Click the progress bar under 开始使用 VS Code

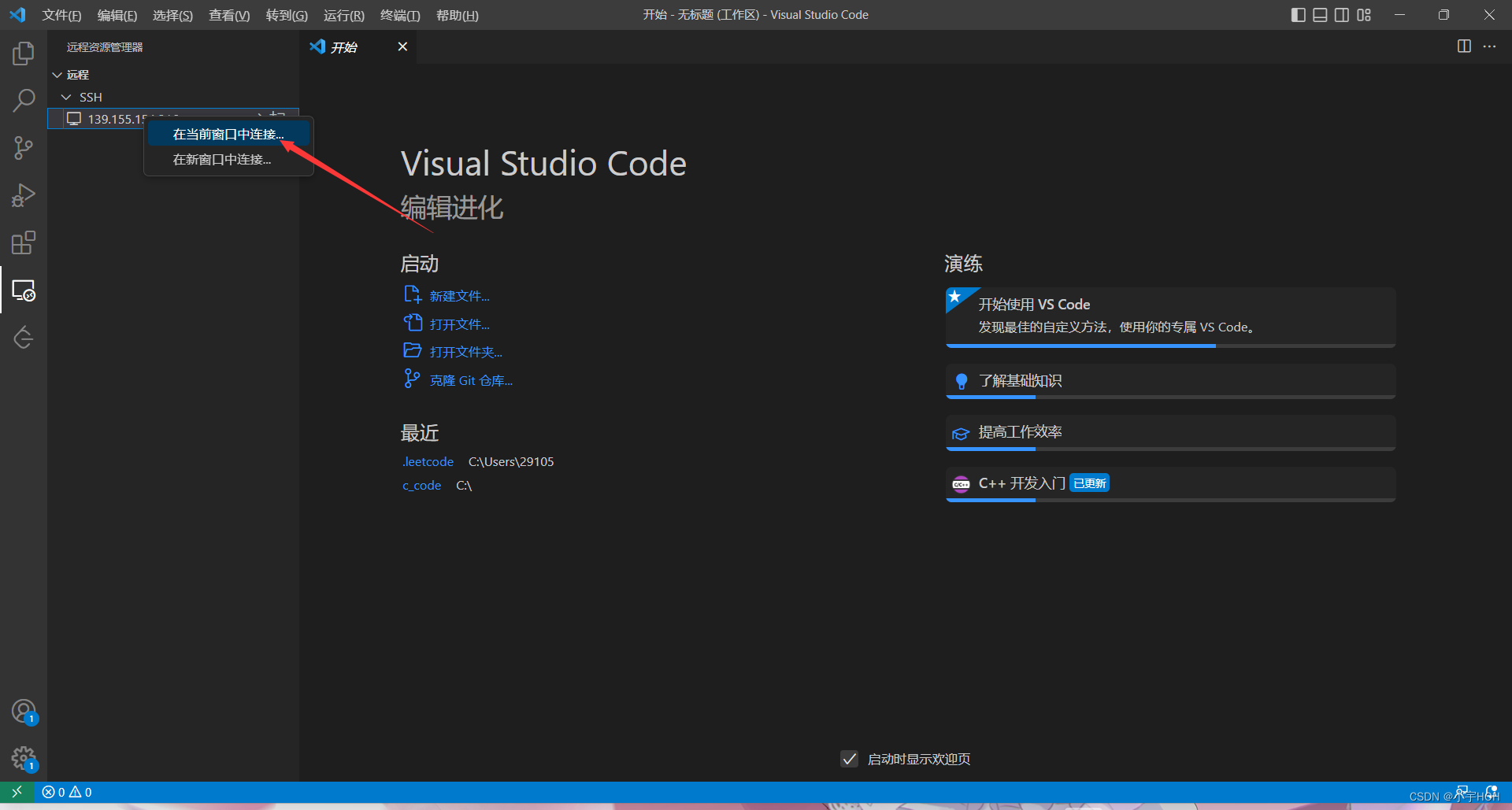click(1170, 346)
